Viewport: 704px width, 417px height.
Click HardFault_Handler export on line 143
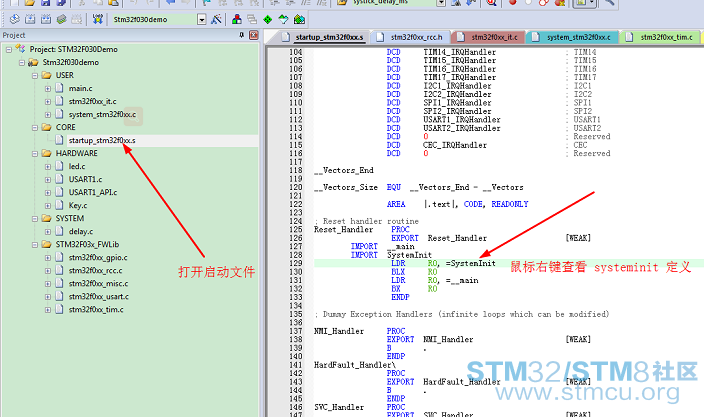[x=462, y=382]
